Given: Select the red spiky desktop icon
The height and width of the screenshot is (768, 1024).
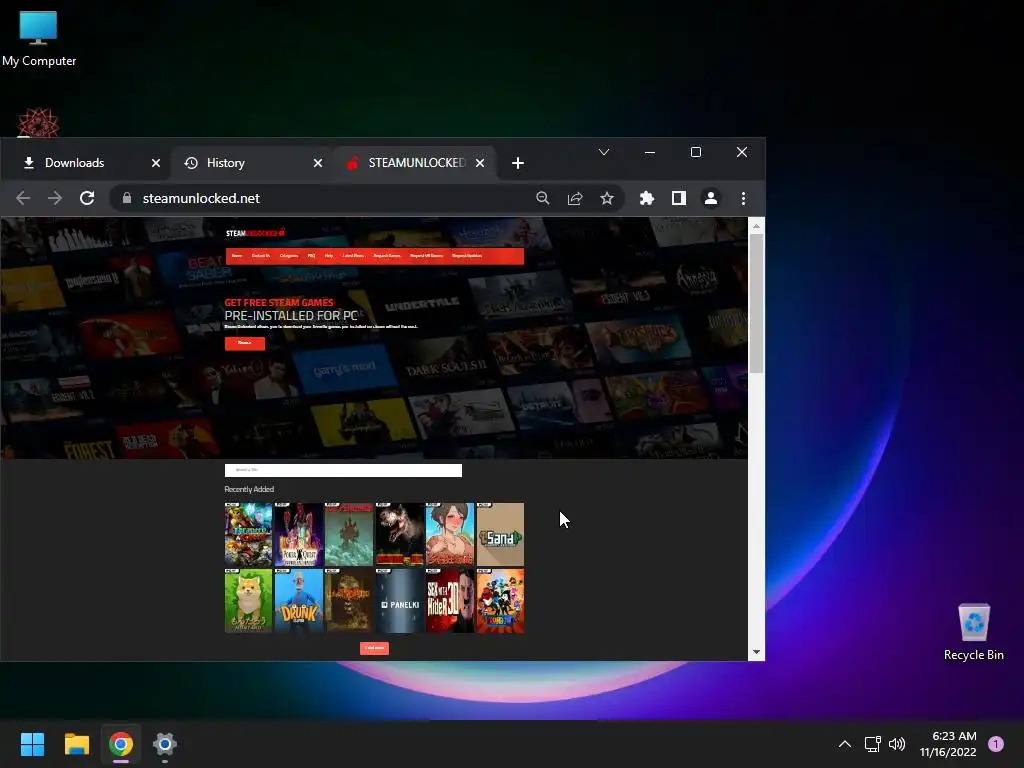Looking at the screenshot, I should (38, 123).
